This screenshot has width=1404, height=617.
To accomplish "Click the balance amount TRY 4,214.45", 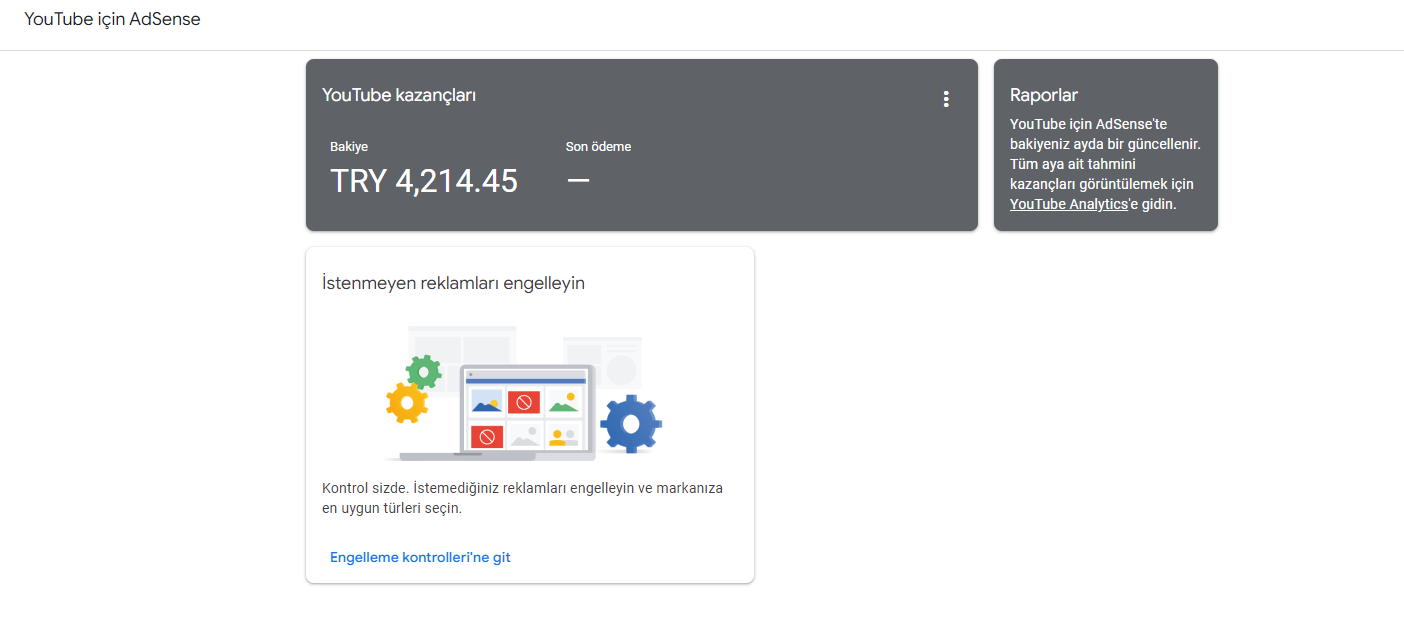I will [424, 181].
